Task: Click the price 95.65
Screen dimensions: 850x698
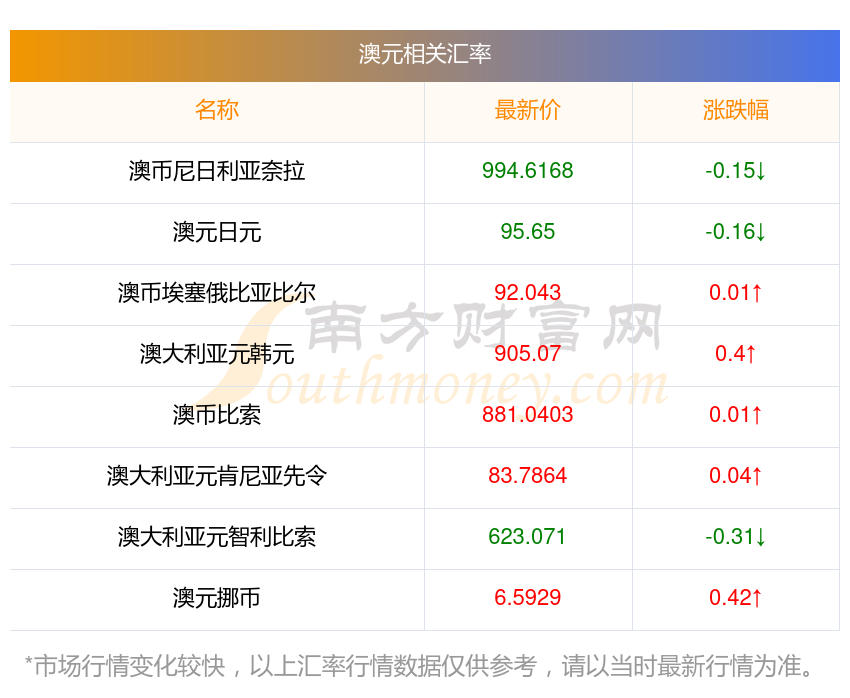Action: click(x=527, y=232)
